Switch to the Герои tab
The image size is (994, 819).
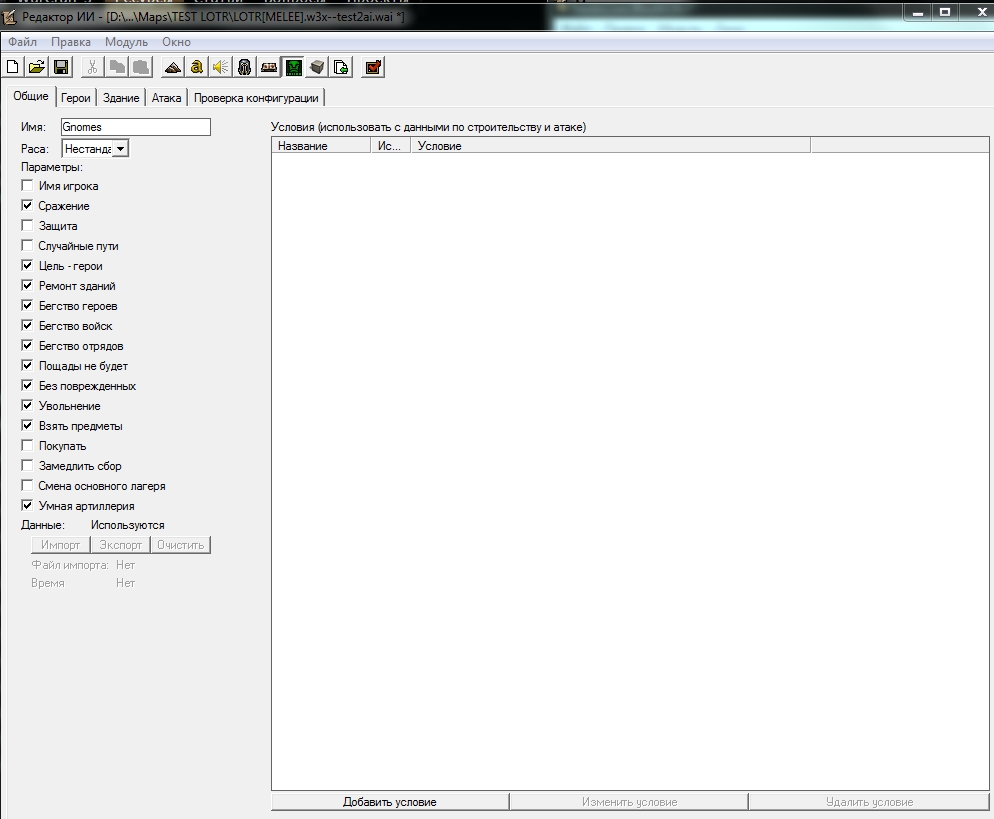tap(75, 98)
